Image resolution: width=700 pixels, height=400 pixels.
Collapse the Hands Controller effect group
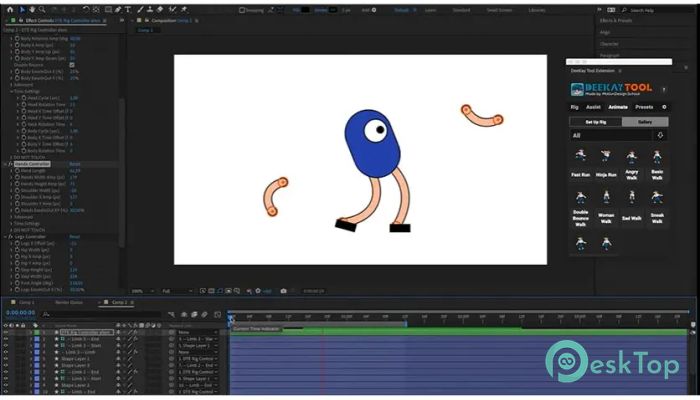click(5, 164)
